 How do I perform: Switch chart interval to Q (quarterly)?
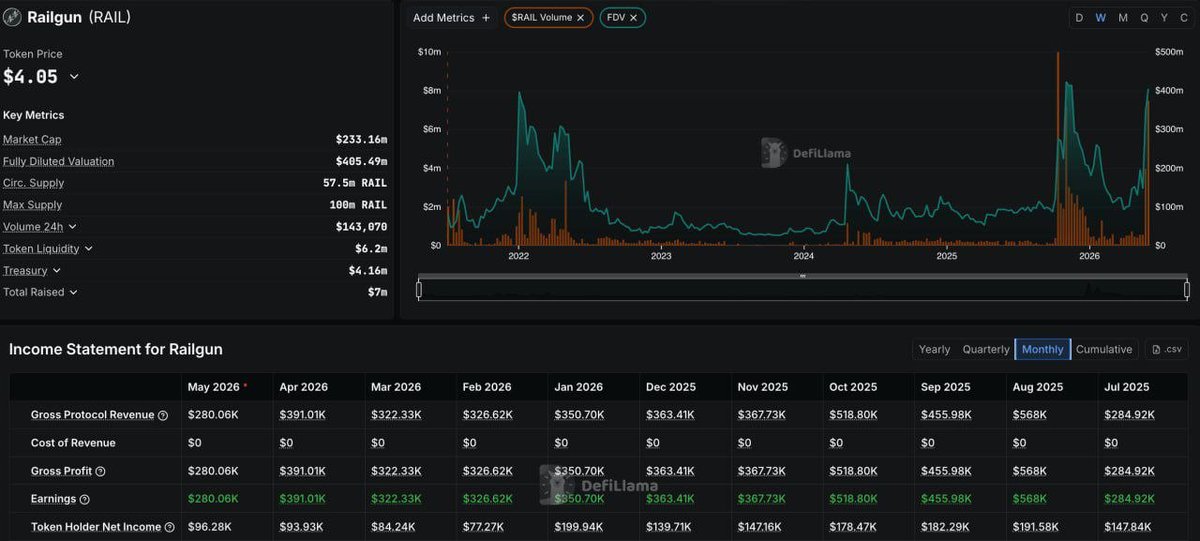1144,18
